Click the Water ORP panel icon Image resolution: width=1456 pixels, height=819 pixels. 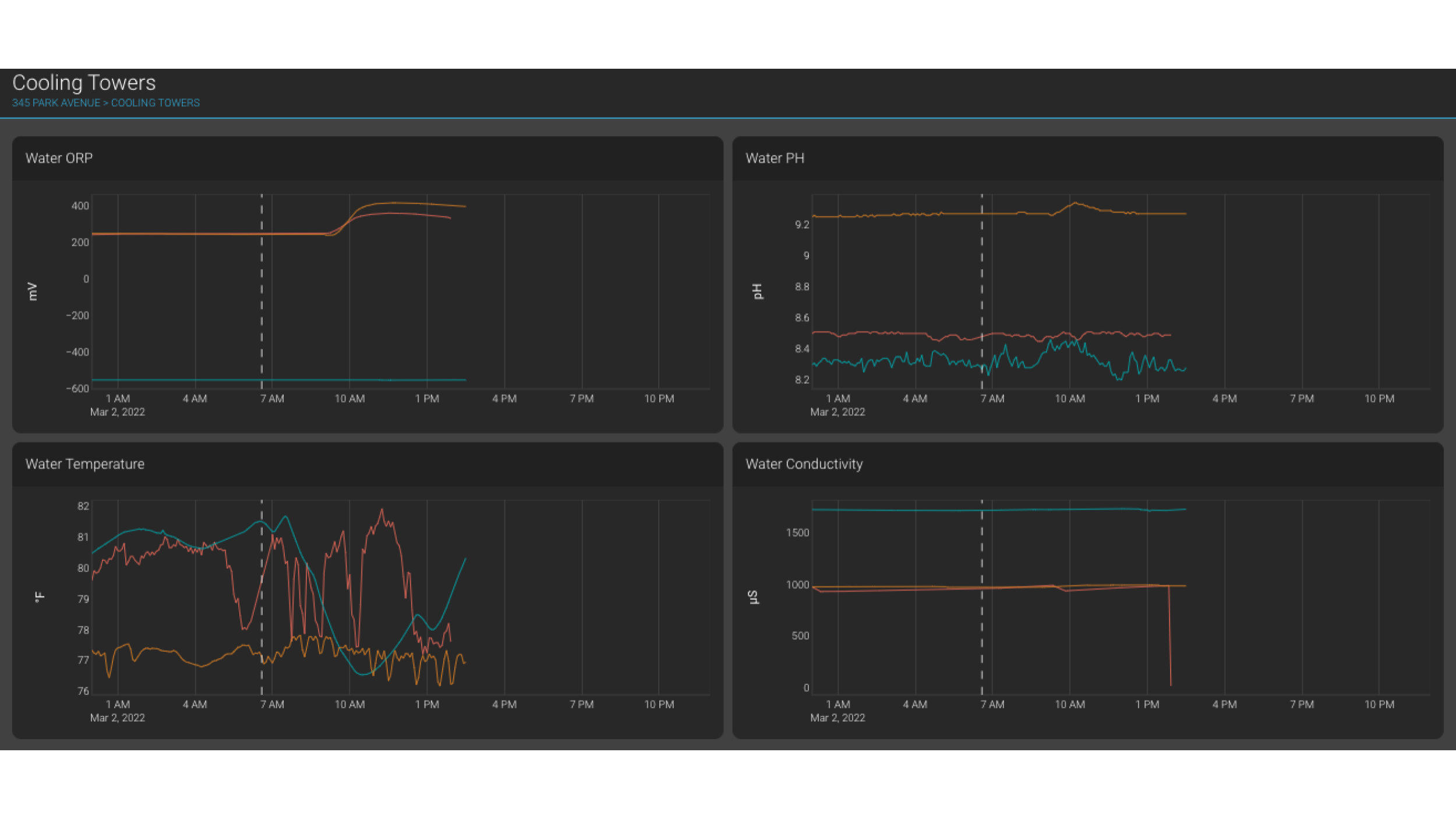[x=57, y=158]
